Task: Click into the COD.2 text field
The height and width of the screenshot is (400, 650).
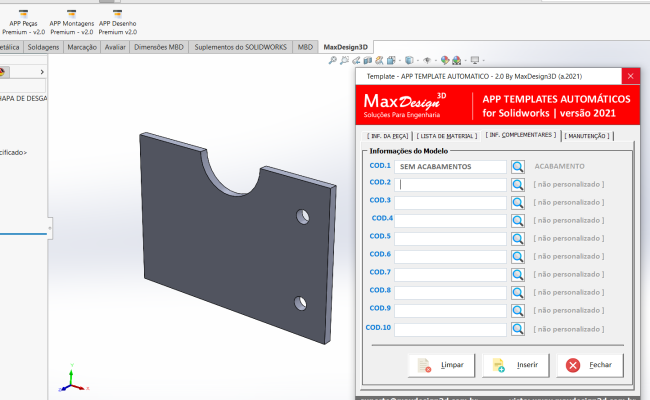Action: click(x=450, y=184)
